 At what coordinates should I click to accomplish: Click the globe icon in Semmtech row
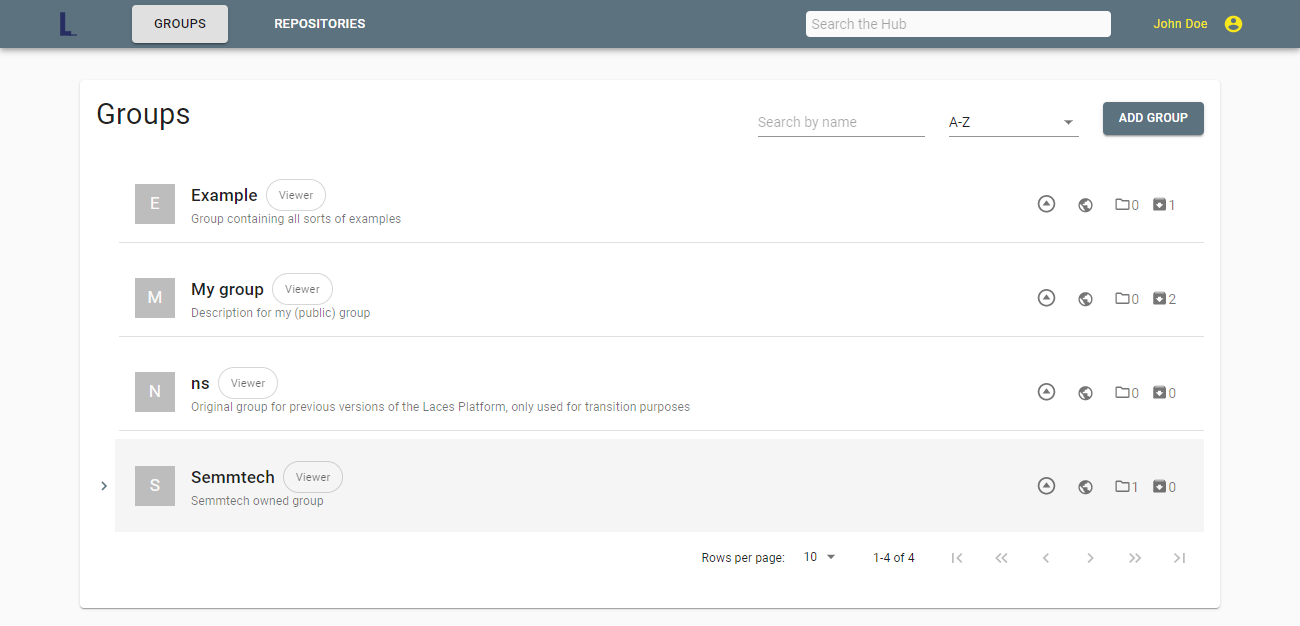(1085, 487)
